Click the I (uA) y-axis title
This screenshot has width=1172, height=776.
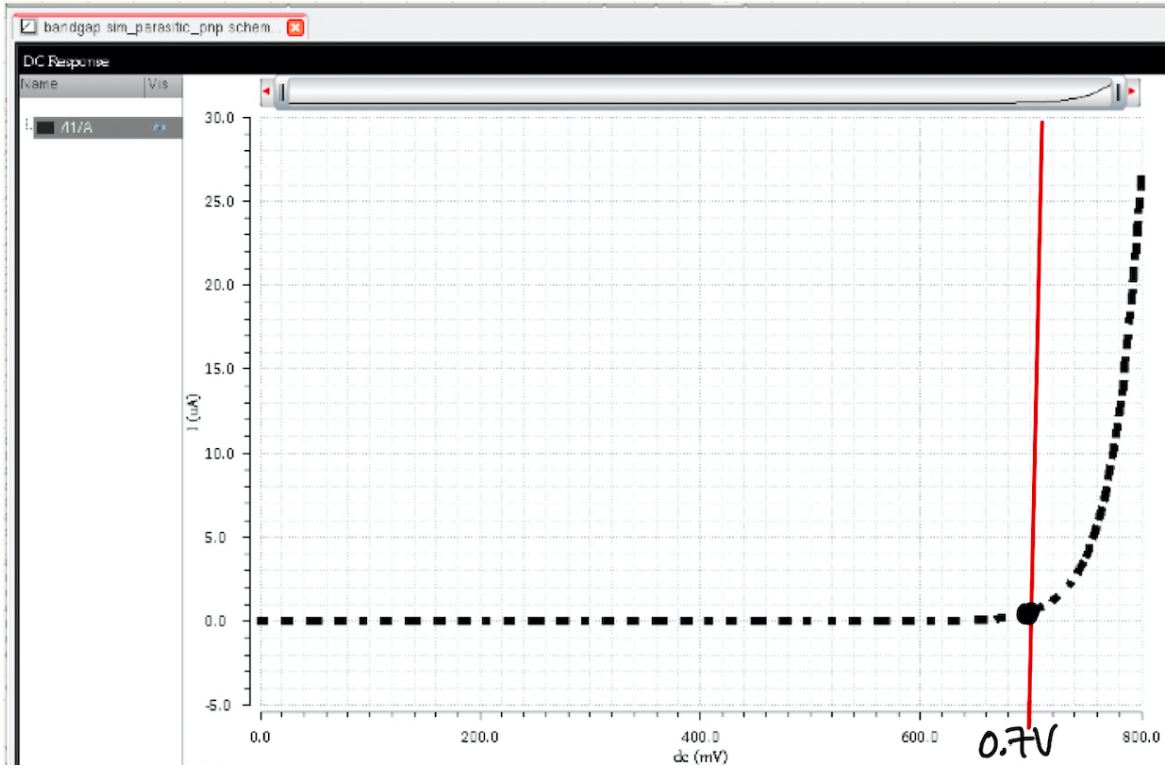coord(193,412)
